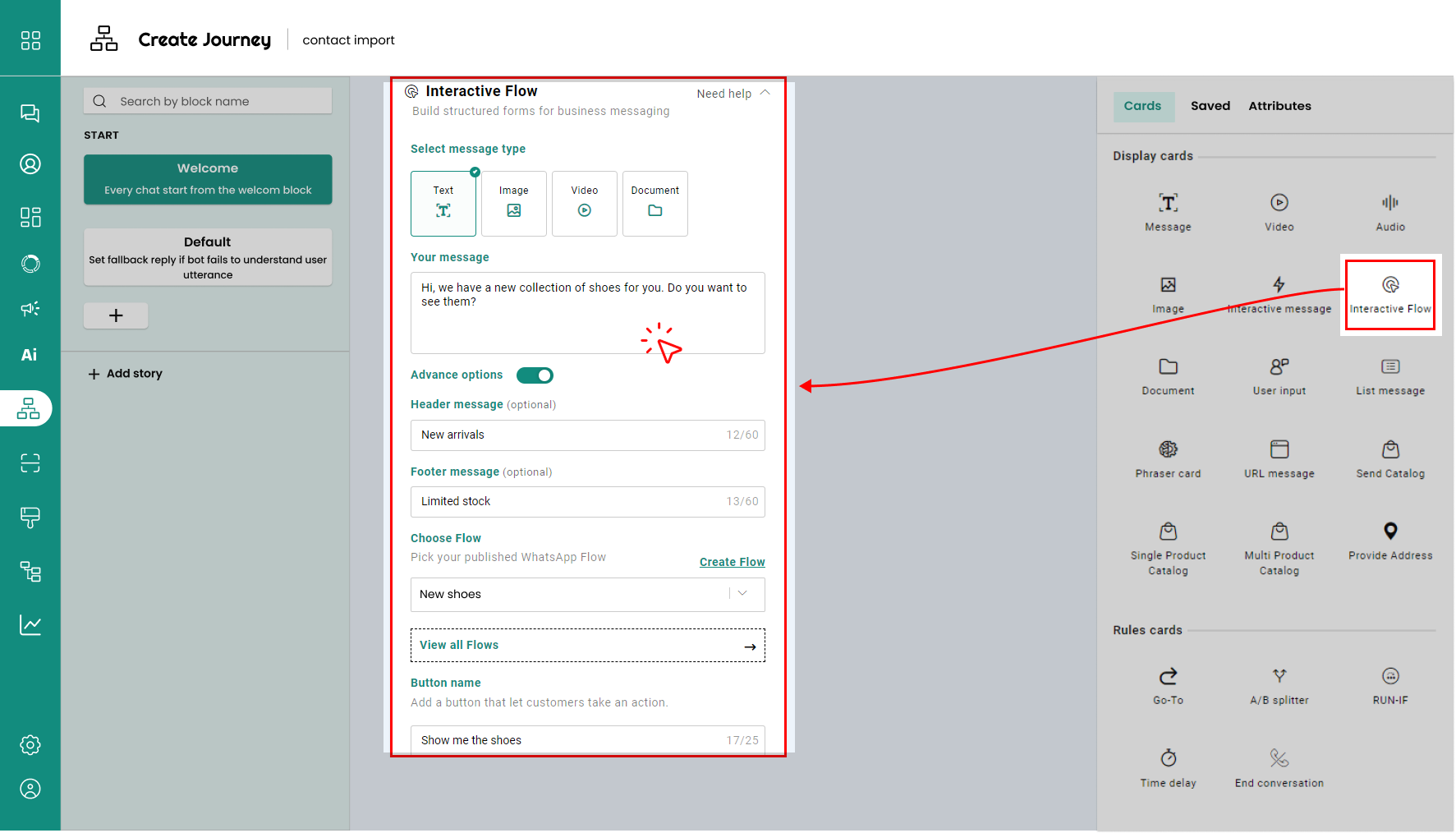The image size is (1456, 833).
Task: Select Image as message type
Action: coord(514,204)
